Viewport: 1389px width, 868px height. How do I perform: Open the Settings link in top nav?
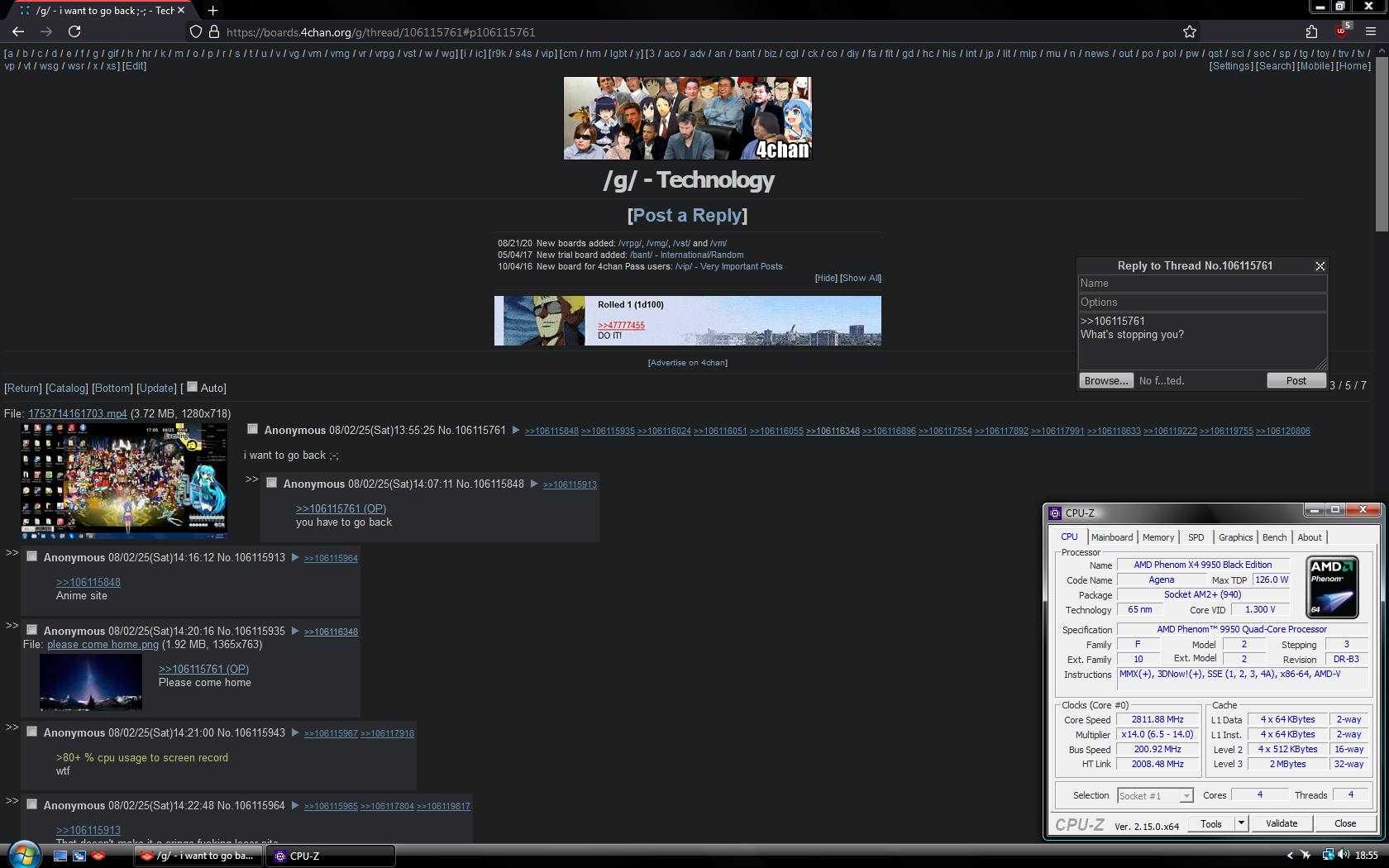pyautogui.click(x=1232, y=66)
